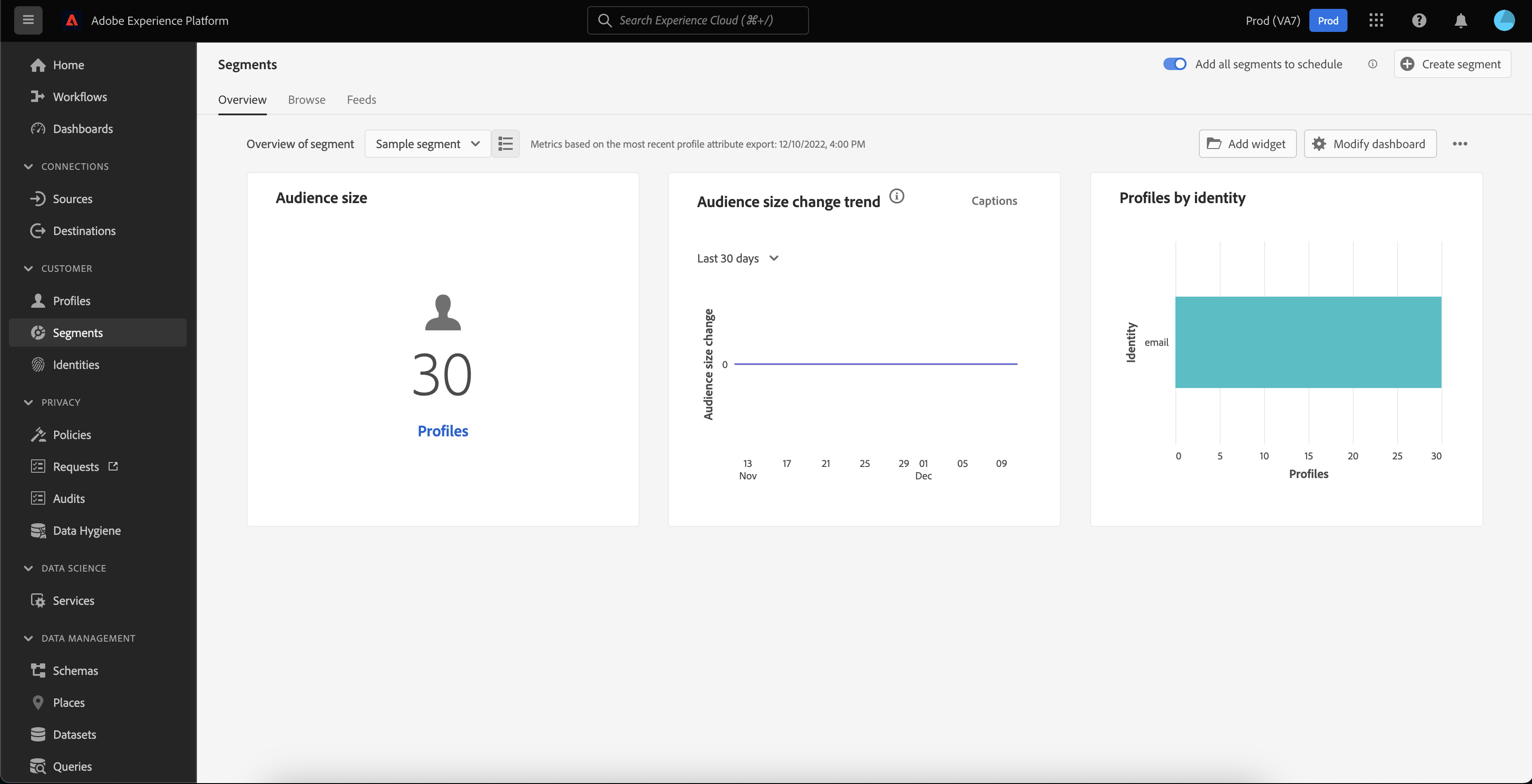Screen dimensions: 1532x784
Task: Click the Create segment button
Action: [x=1452, y=64]
